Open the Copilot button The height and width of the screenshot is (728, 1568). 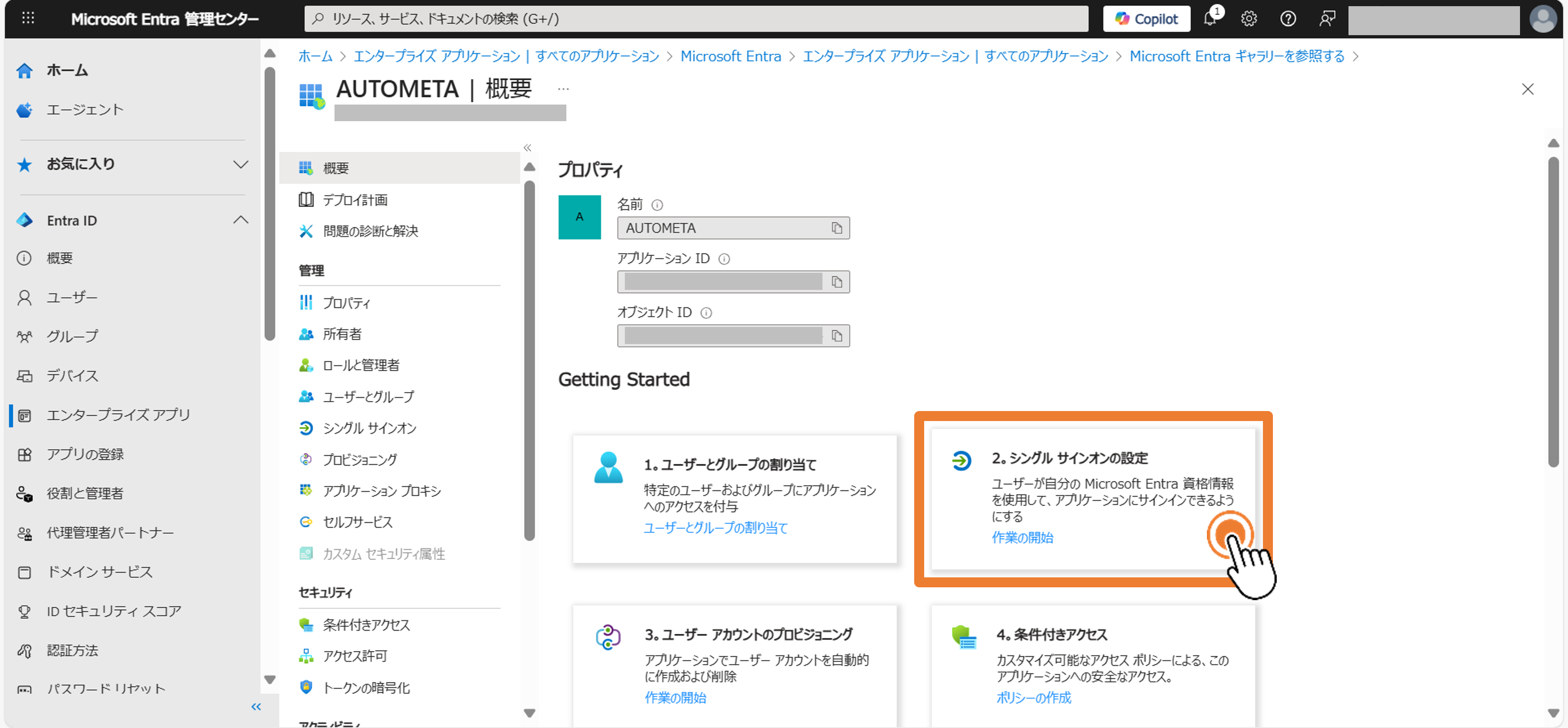[1147, 19]
